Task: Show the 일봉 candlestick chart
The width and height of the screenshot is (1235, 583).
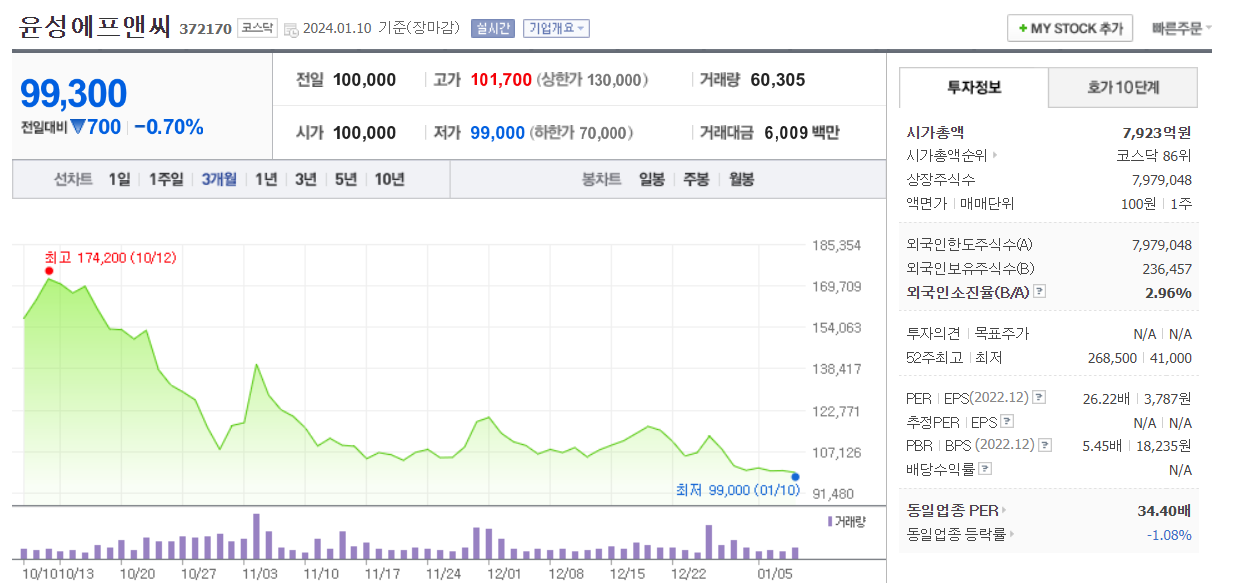Action: pyautogui.click(x=652, y=179)
